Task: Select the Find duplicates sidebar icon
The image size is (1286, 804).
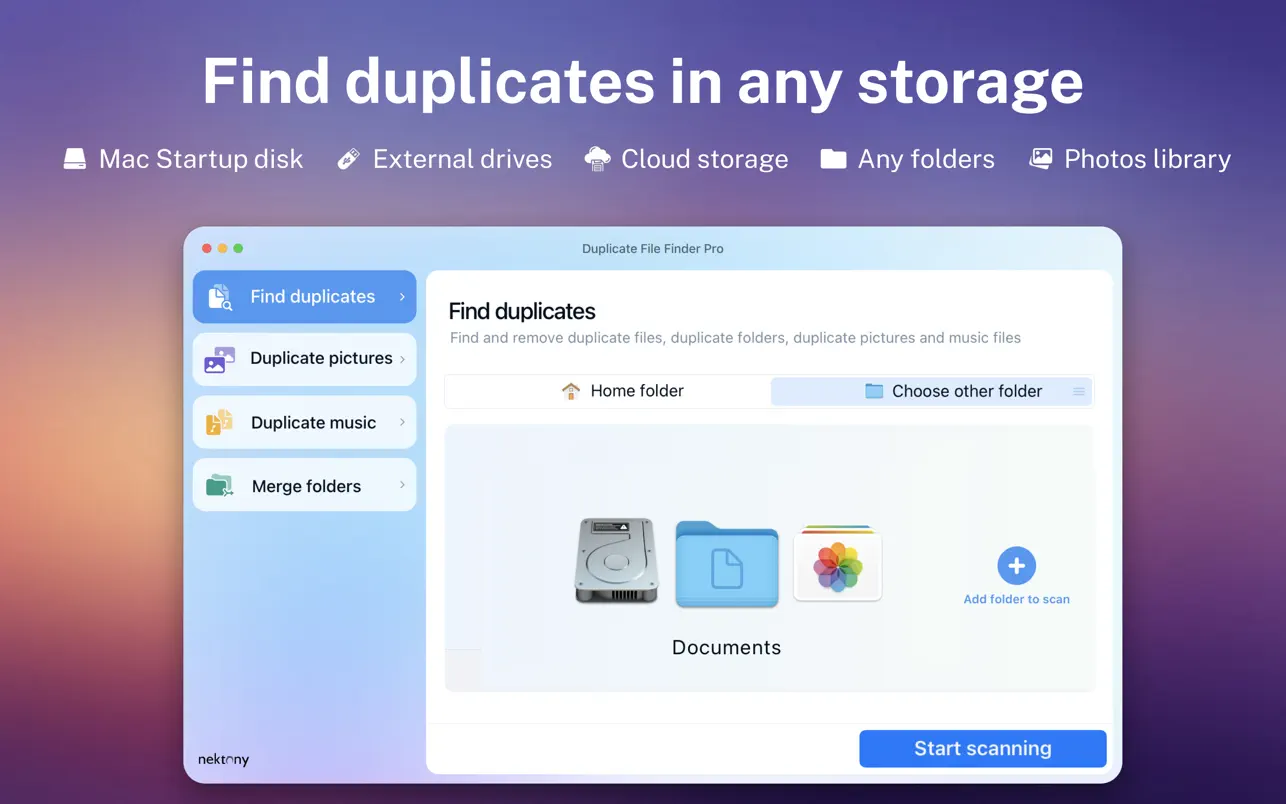Action: [x=220, y=296]
